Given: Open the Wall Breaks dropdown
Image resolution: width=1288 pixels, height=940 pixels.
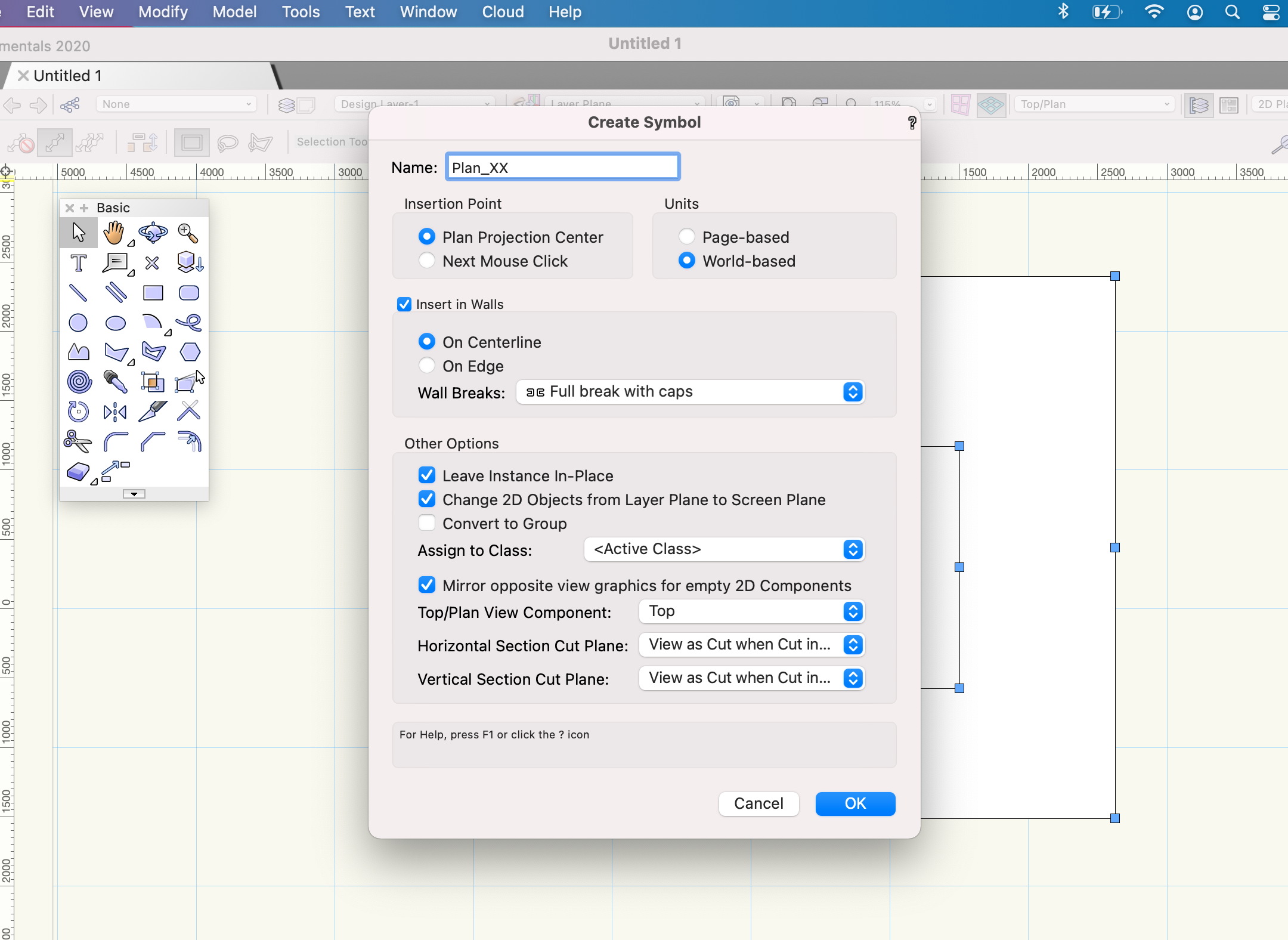Looking at the screenshot, I should pos(689,392).
